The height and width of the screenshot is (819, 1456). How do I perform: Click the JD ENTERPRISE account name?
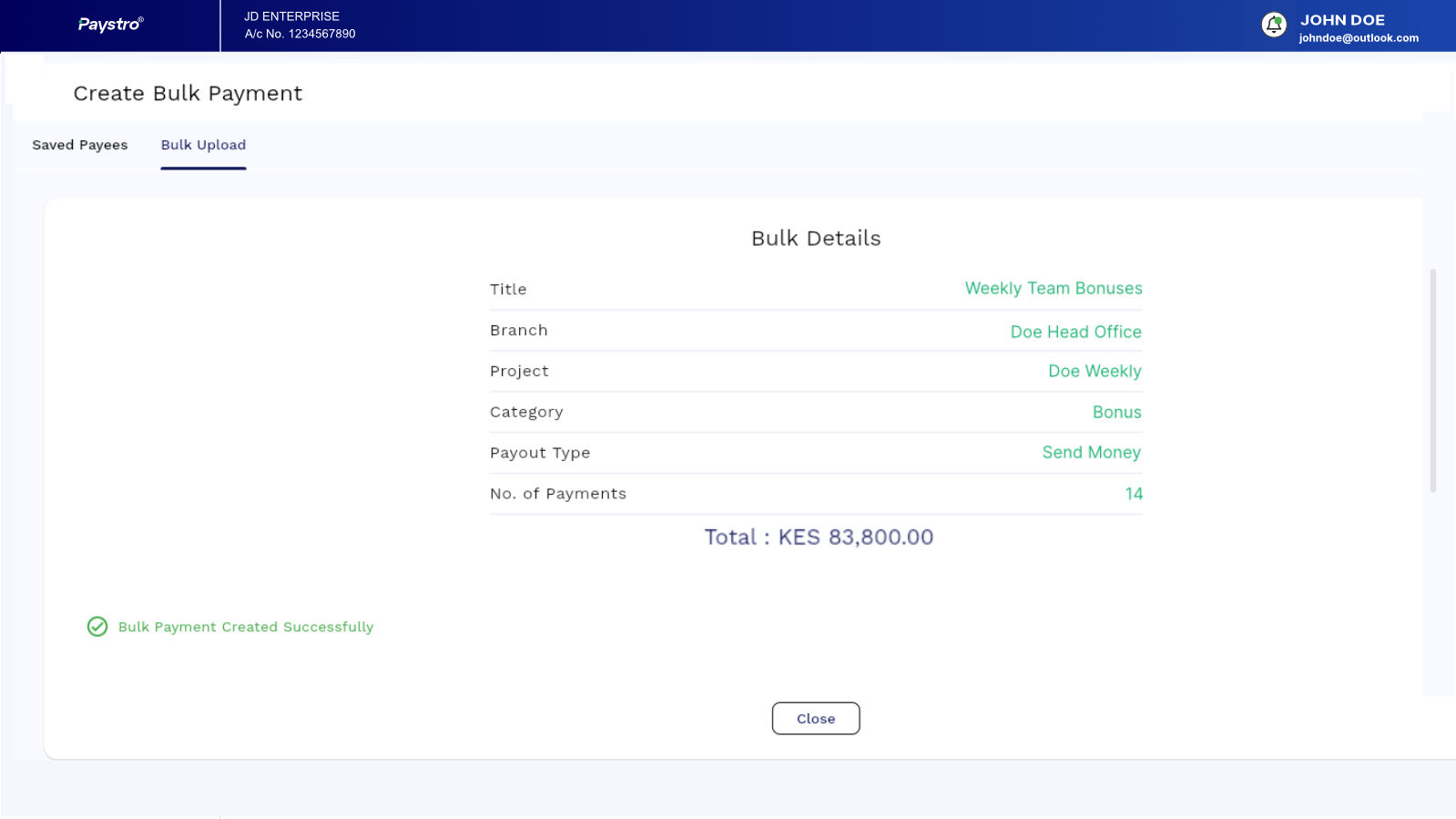tap(291, 16)
